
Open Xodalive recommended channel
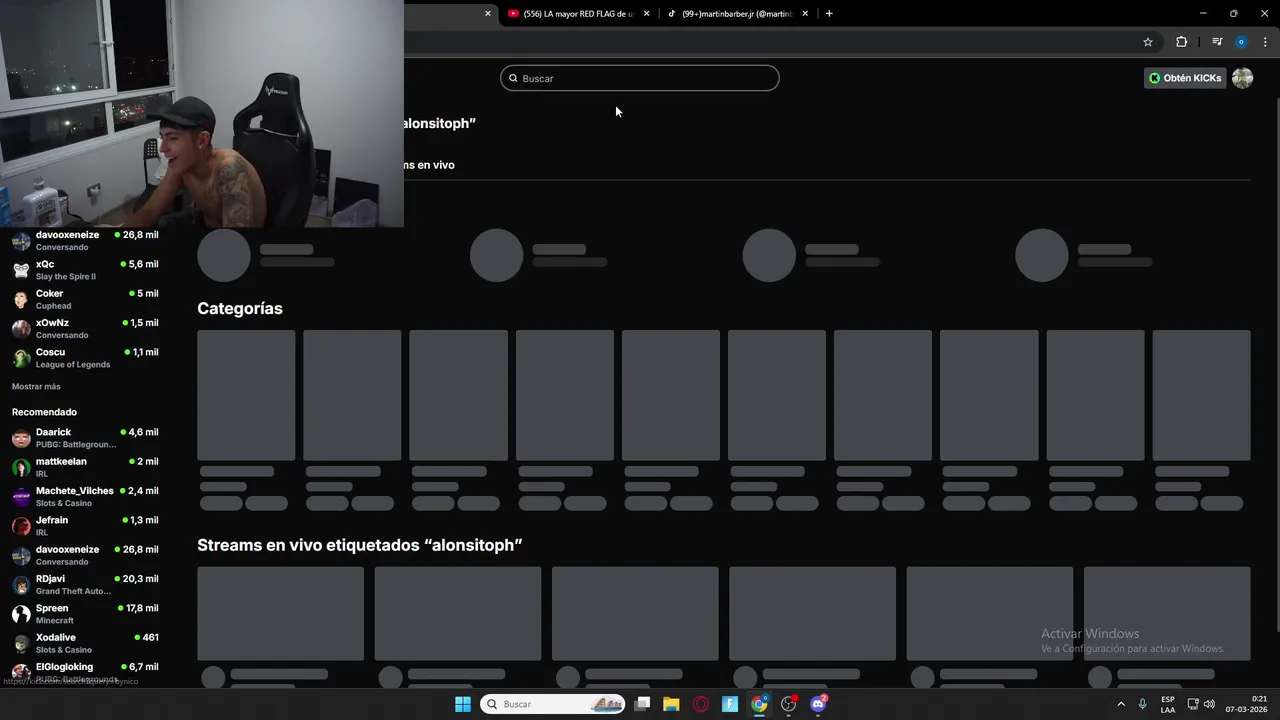click(85, 643)
